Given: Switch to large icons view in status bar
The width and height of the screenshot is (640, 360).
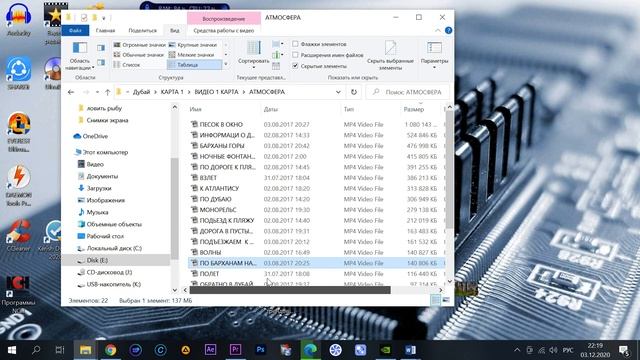Looking at the screenshot, I should point(446,300).
